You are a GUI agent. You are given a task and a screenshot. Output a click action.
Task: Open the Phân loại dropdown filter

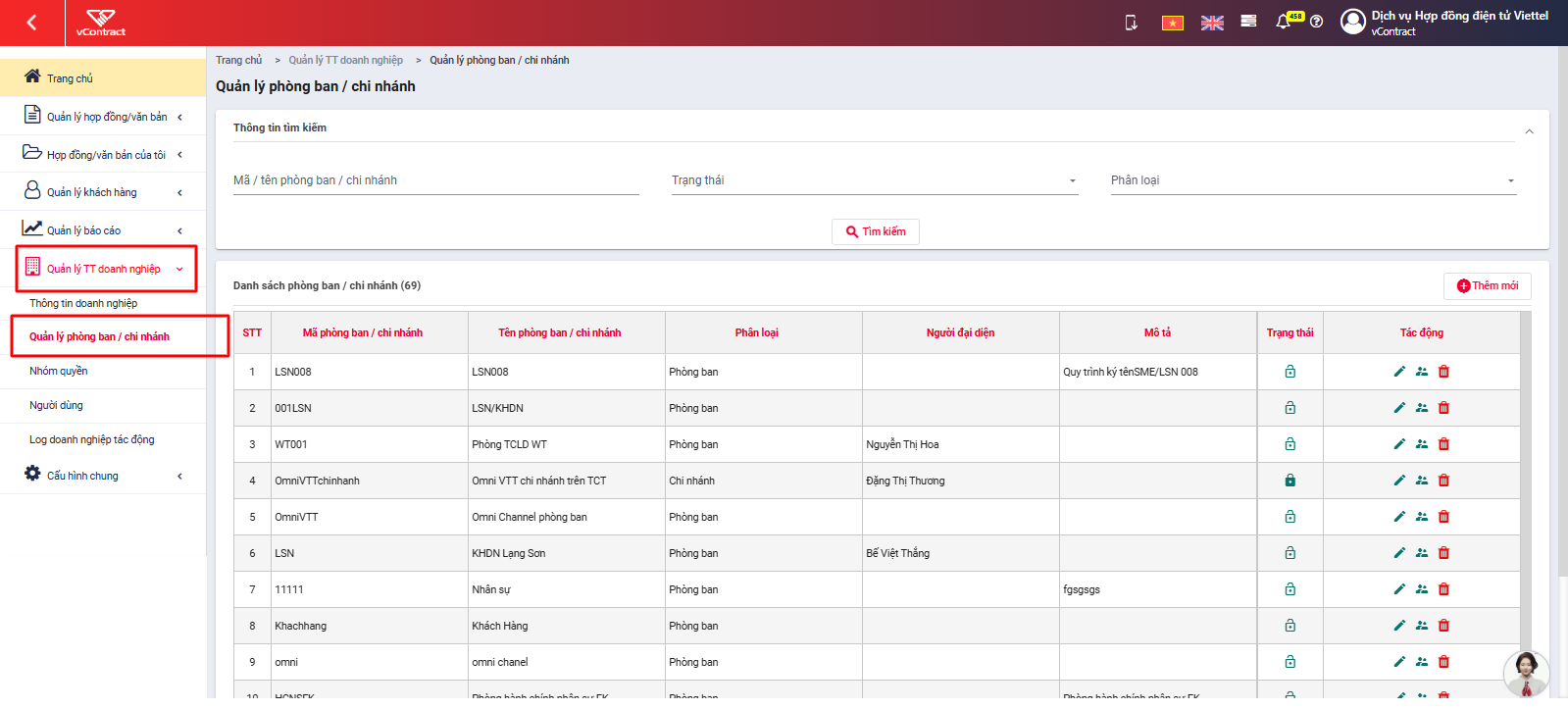coord(1314,180)
